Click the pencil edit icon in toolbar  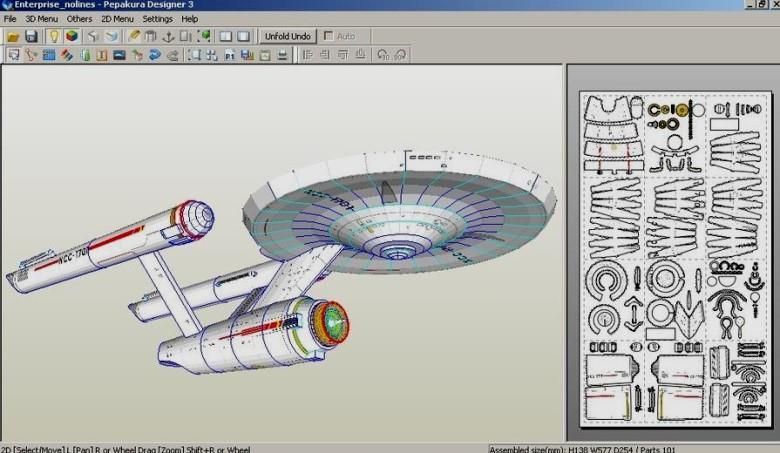coord(134,36)
